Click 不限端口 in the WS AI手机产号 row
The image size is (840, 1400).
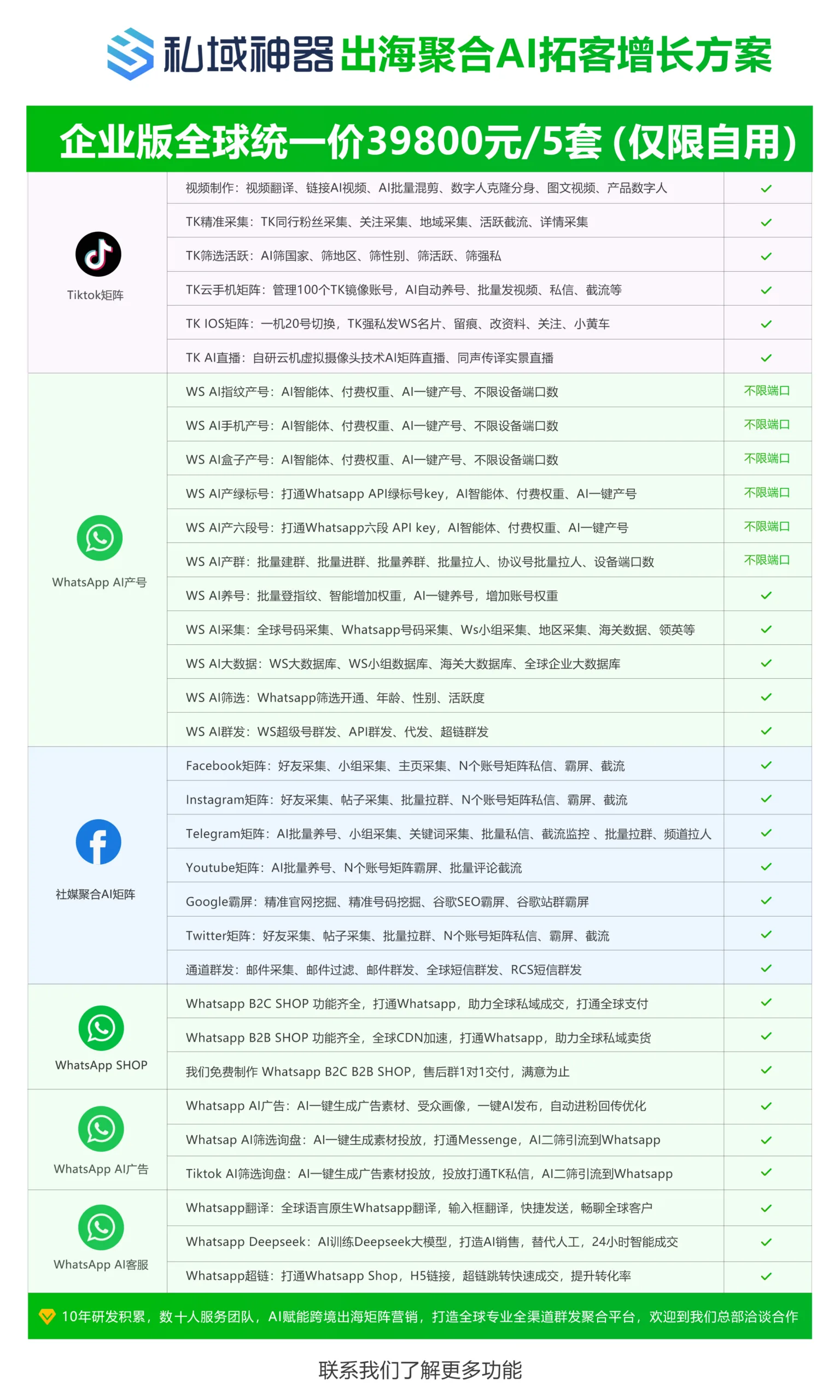[766, 424]
